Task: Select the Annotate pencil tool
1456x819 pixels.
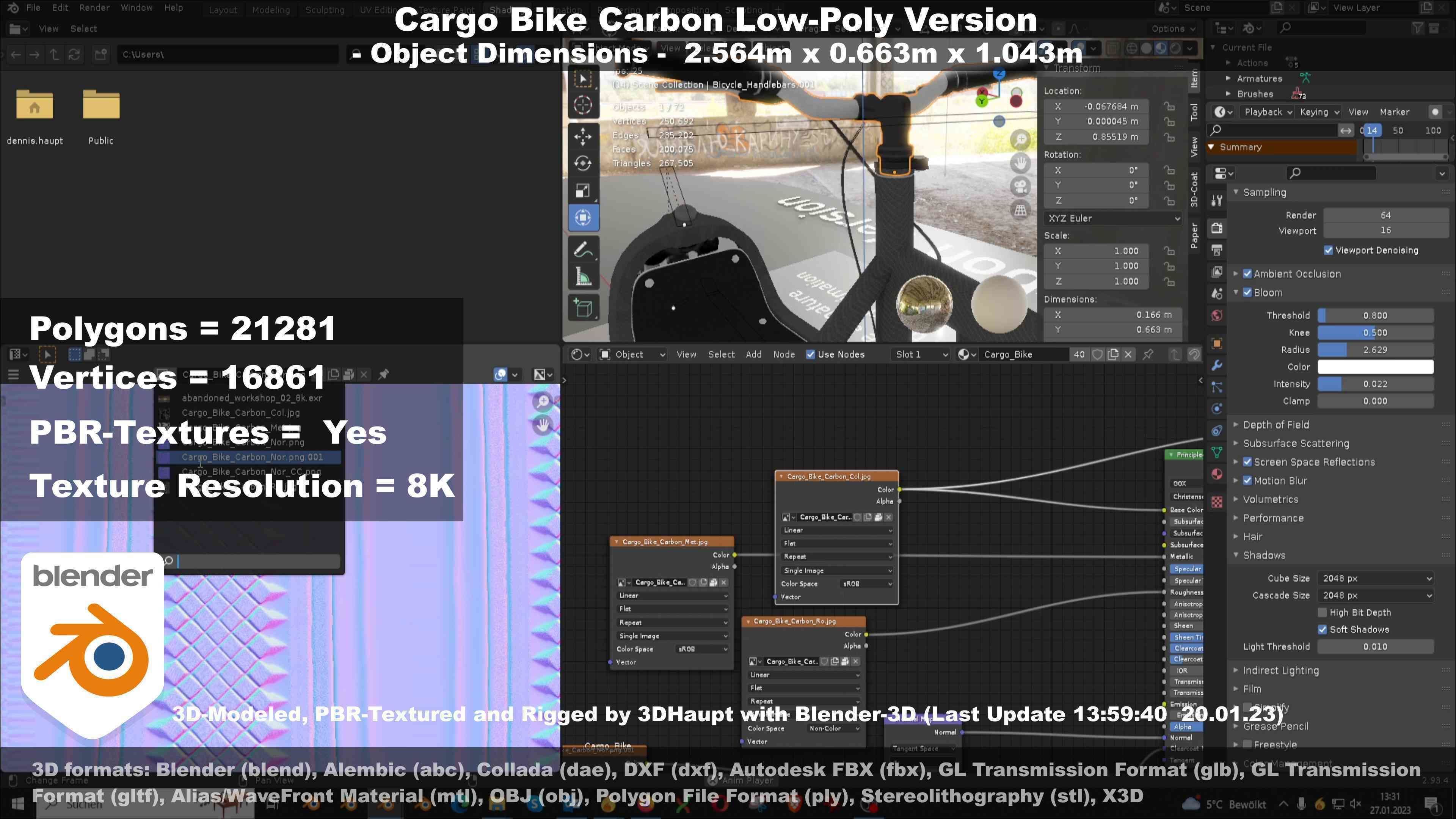Action: (583, 249)
